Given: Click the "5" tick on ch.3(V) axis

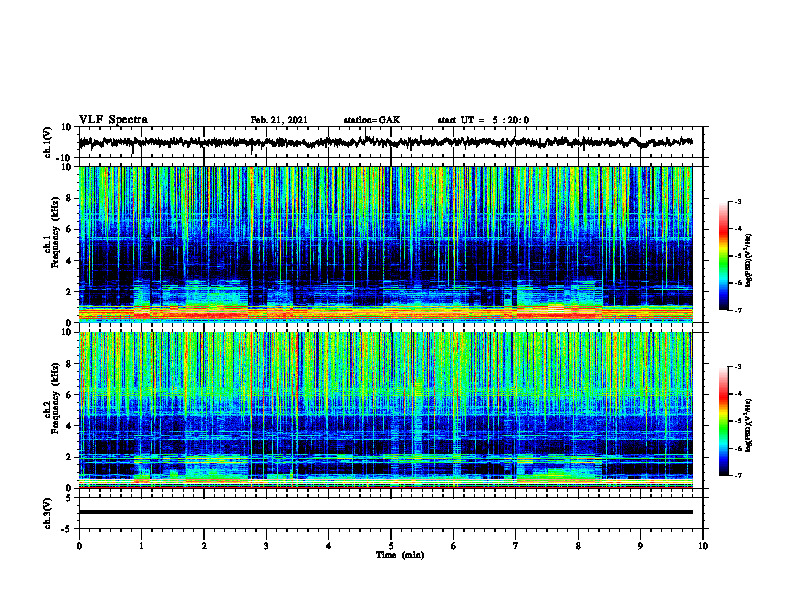Looking at the screenshot, I should point(70,497).
